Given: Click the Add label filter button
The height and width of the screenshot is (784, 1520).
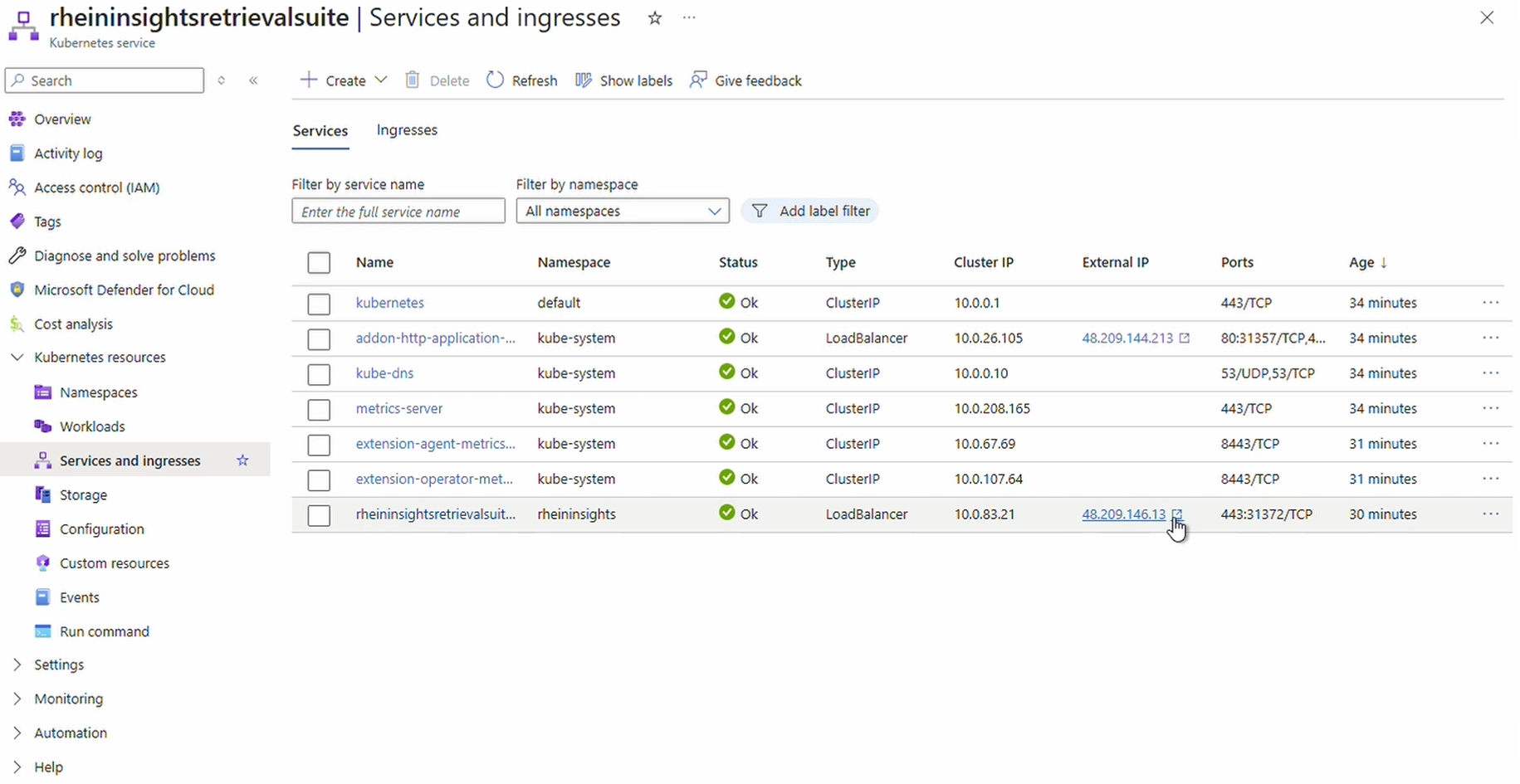Looking at the screenshot, I should coord(810,211).
